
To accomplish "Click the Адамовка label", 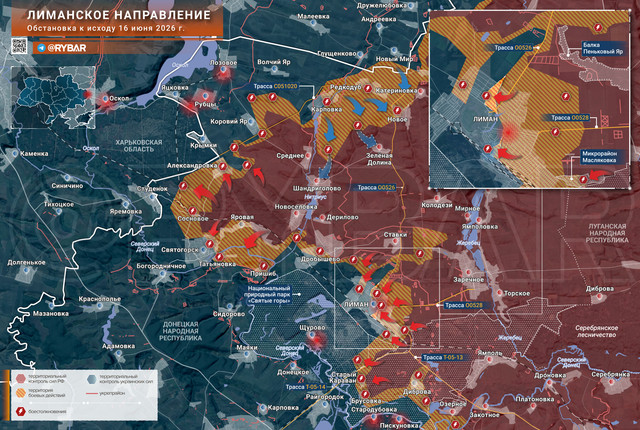I will pyautogui.click(x=118, y=346).
